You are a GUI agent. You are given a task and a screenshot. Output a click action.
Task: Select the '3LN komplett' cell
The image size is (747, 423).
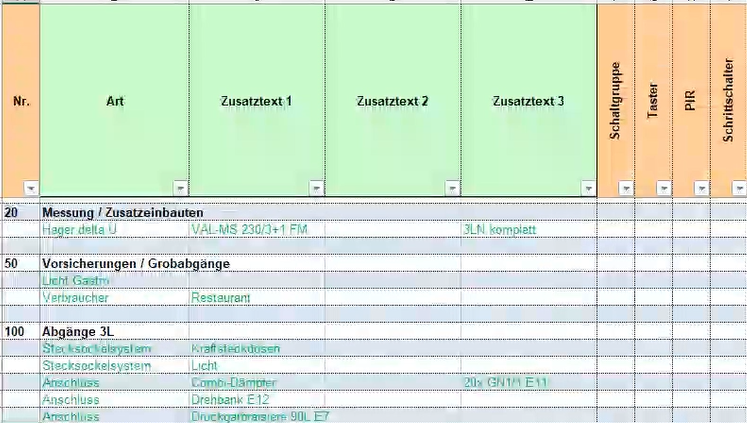pyautogui.click(x=500, y=230)
